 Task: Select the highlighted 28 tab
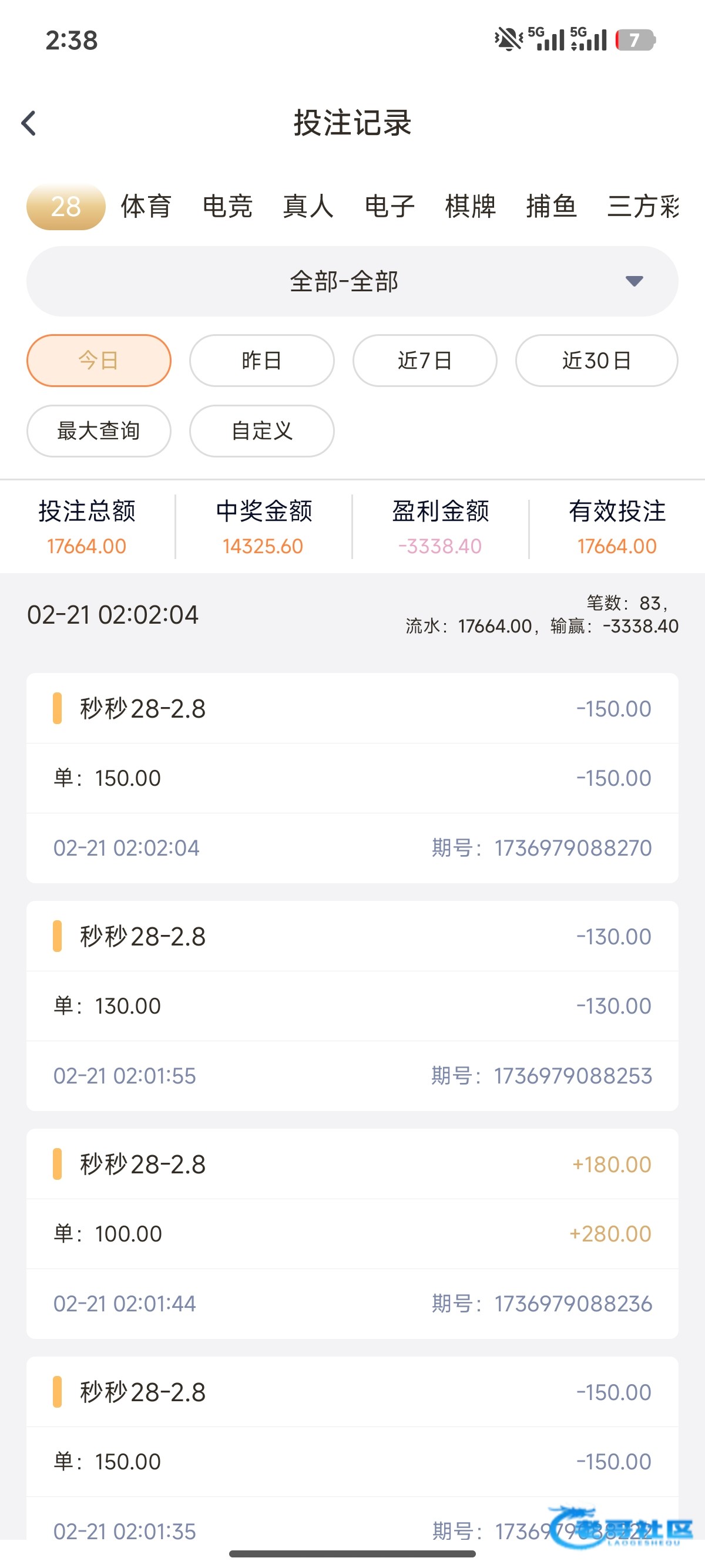[66, 206]
